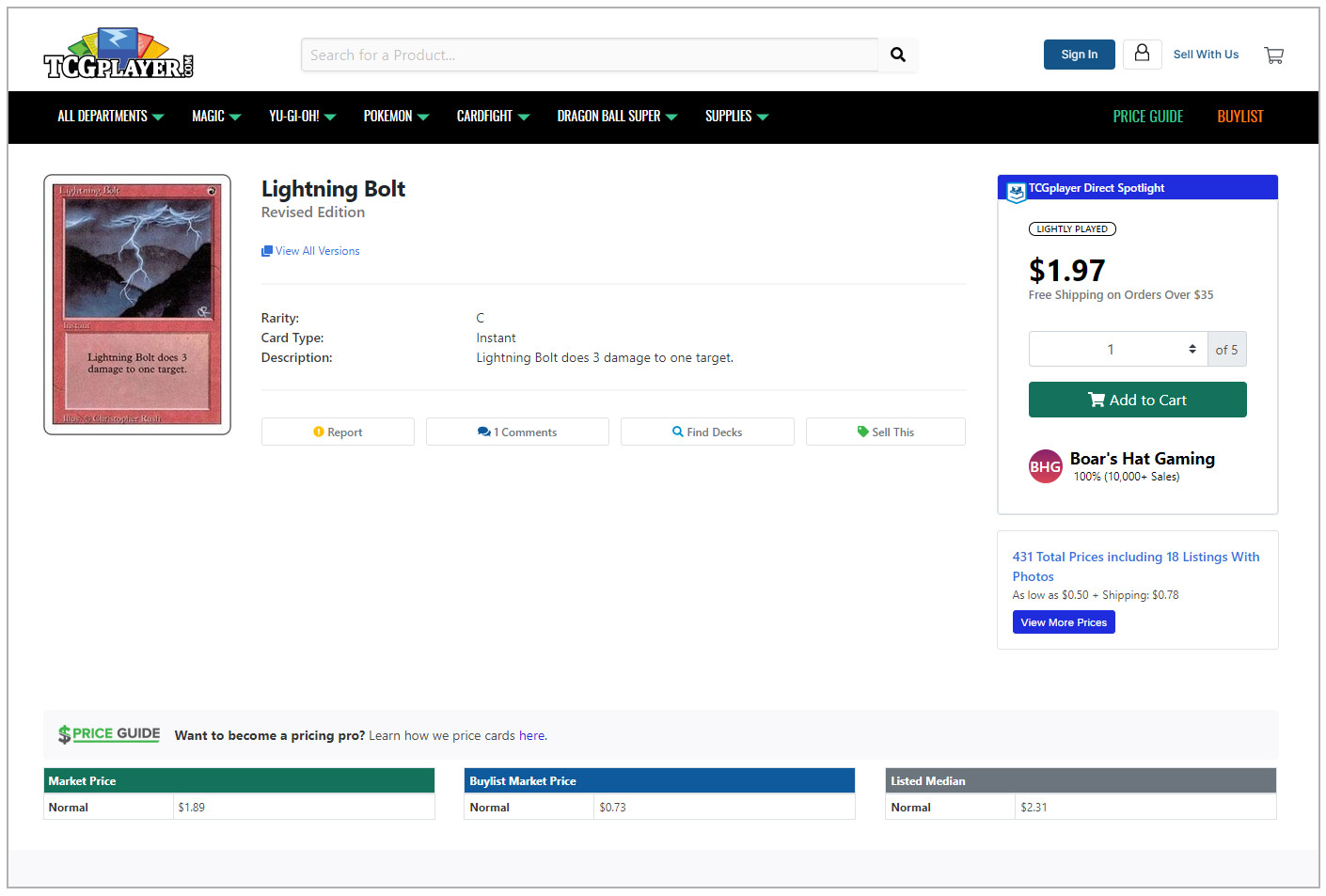
Task: Click the Market Price table header
Action: click(239, 781)
